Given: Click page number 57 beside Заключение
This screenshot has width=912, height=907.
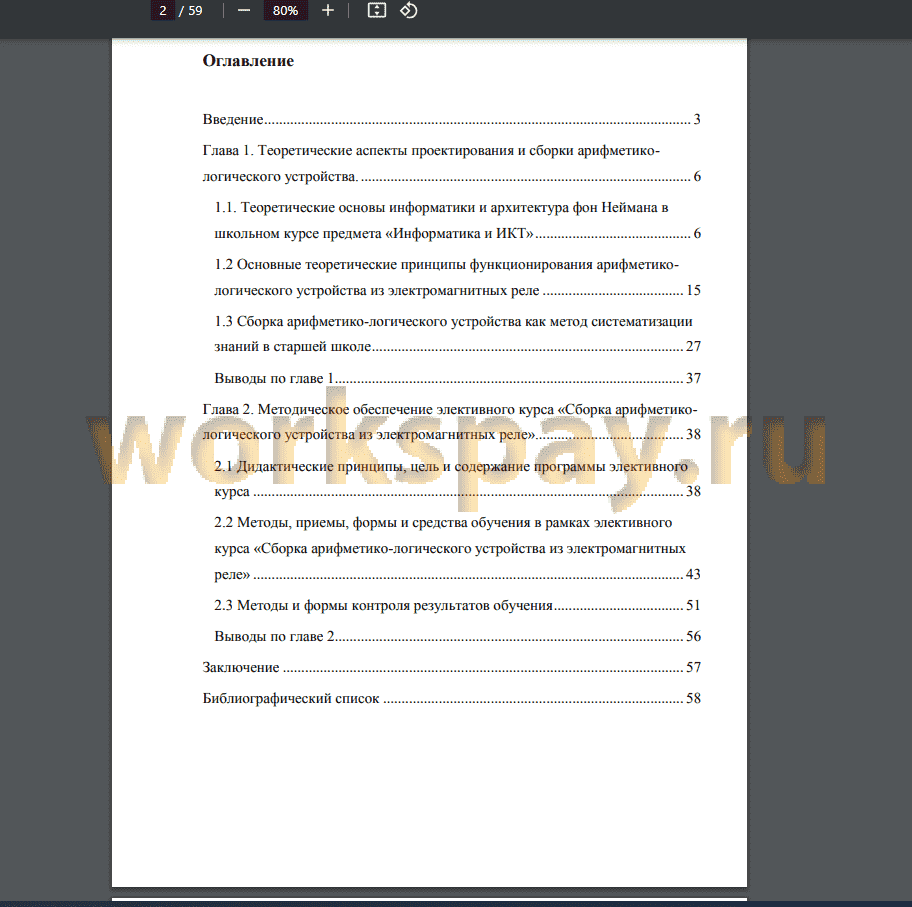Looking at the screenshot, I should (x=693, y=667).
